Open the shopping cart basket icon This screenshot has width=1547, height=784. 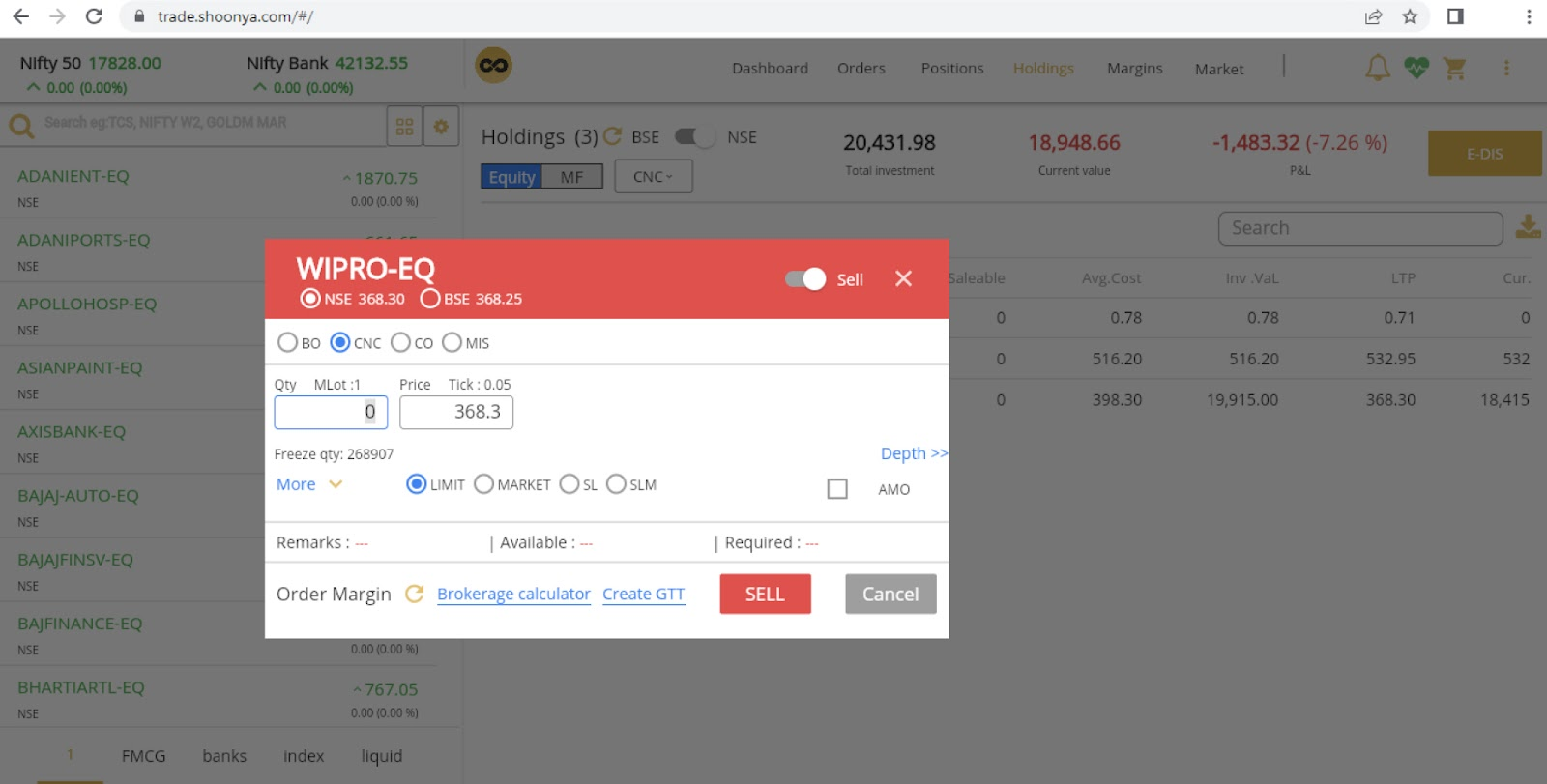1455,68
